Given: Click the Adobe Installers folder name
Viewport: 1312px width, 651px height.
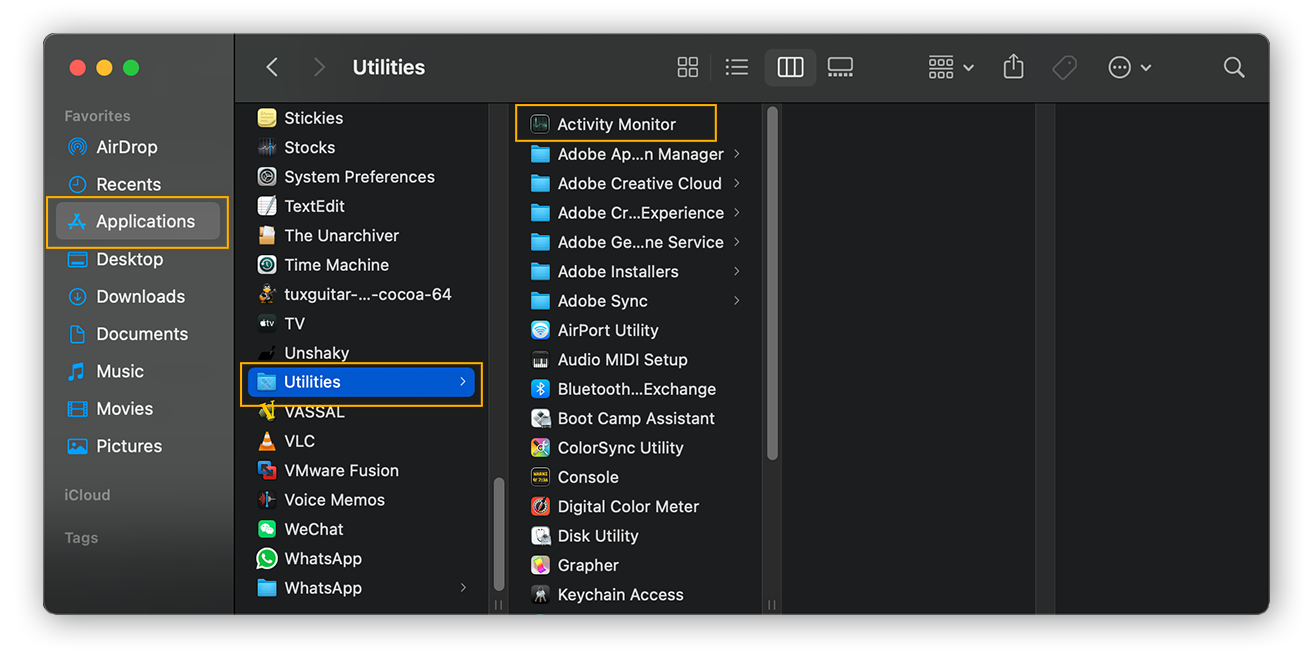Looking at the screenshot, I should (618, 271).
